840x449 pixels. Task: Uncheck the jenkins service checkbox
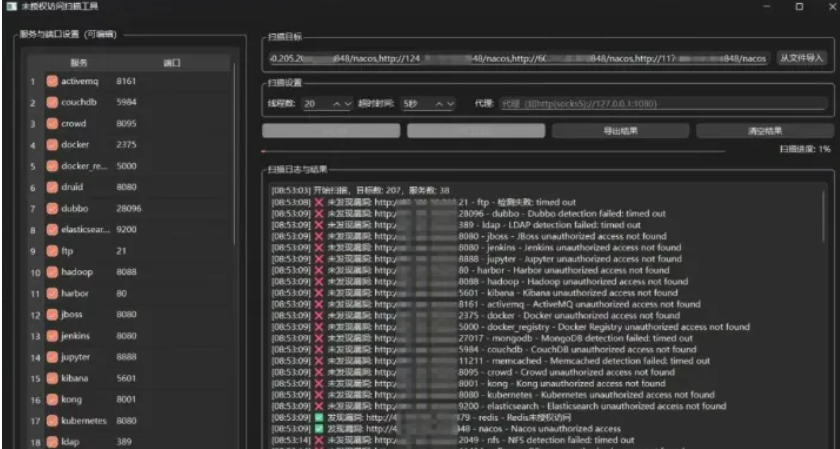pyautogui.click(x=52, y=336)
